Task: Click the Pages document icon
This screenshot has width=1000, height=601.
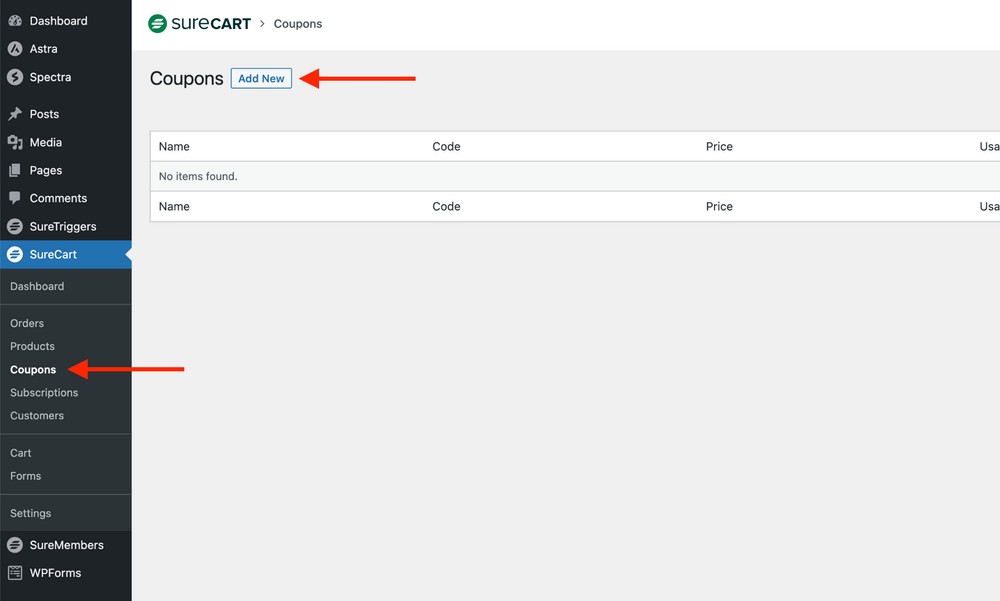Action: 13,170
